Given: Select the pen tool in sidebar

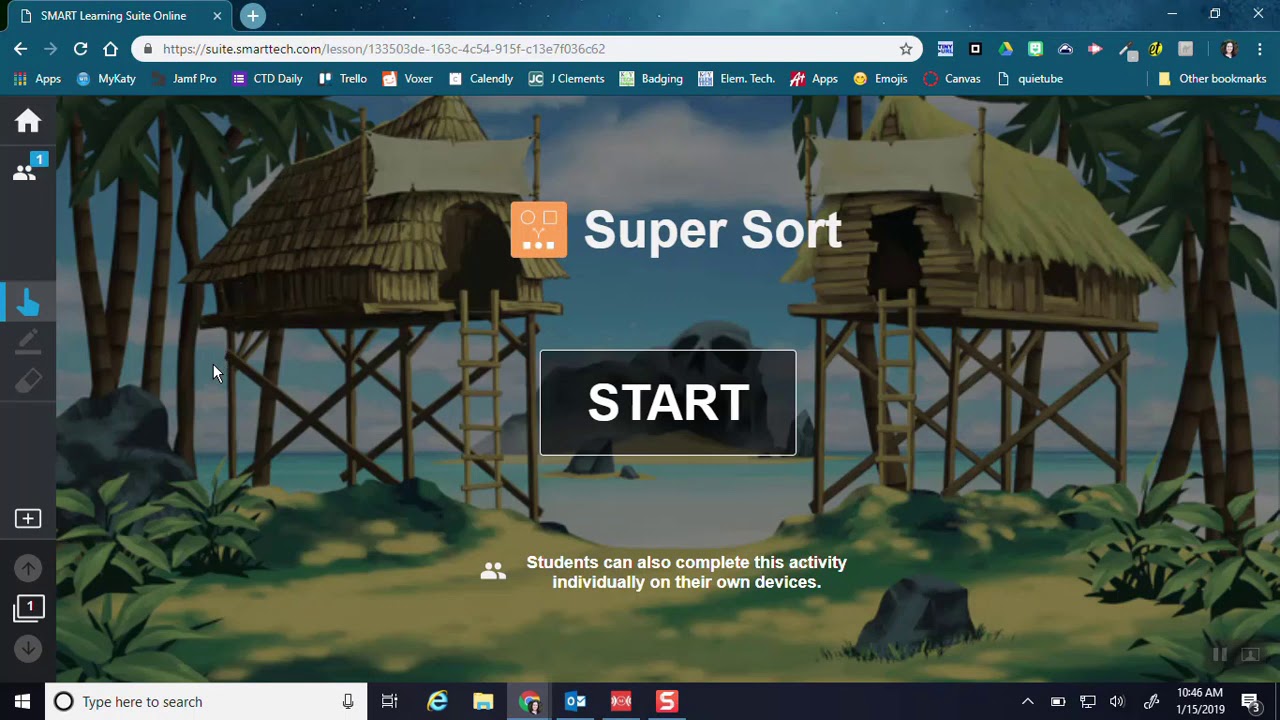Looking at the screenshot, I should (x=28, y=342).
